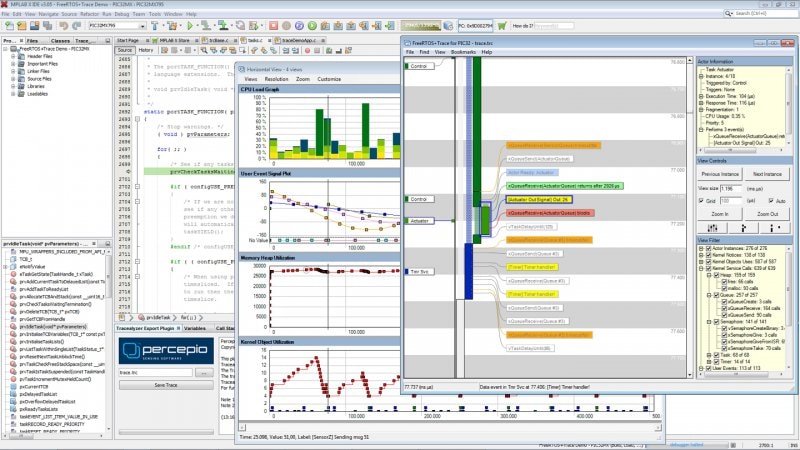The image size is (800, 450).
Task: Click the Build Project hammer icon
Action: click(154, 26)
